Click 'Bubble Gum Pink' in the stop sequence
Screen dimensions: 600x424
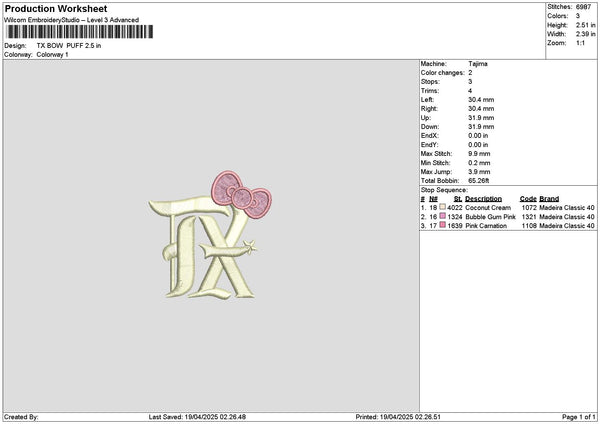(491, 217)
